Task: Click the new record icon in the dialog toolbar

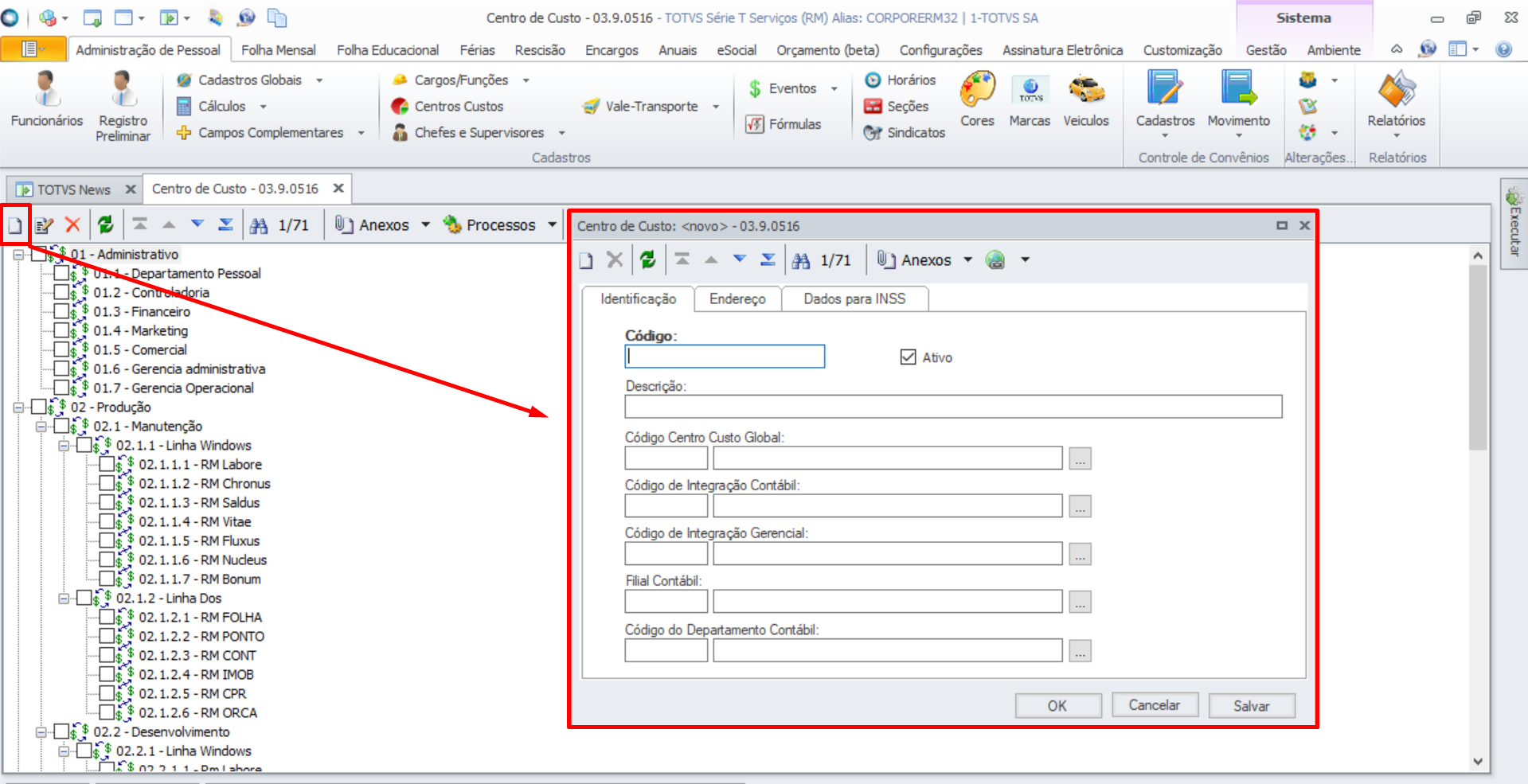Action: pyautogui.click(x=587, y=260)
